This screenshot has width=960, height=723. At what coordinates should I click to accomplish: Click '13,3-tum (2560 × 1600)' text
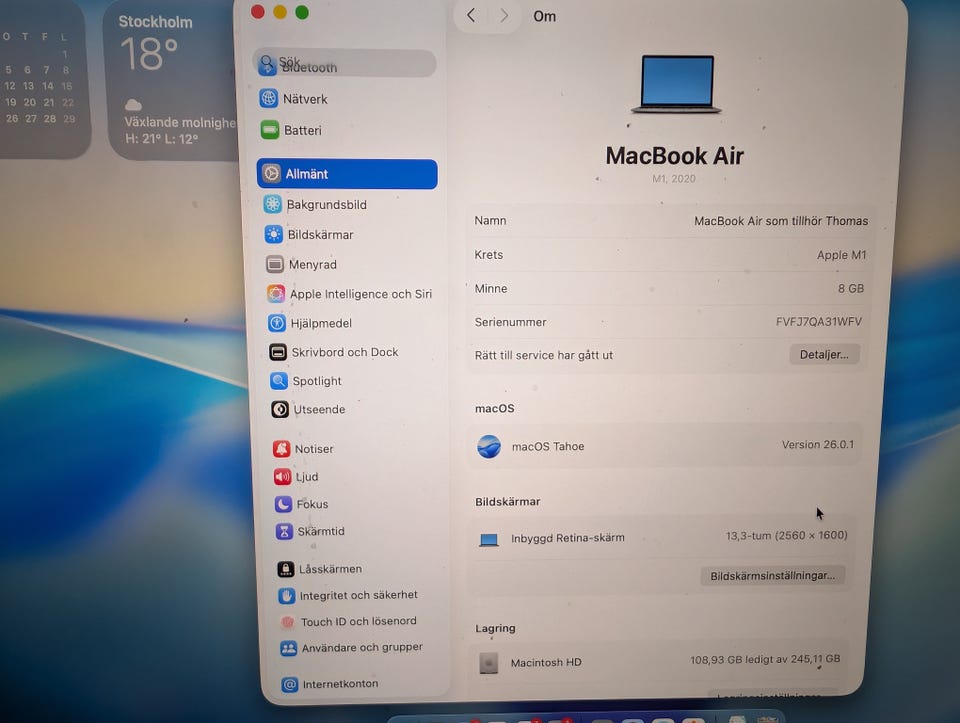(x=786, y=536)
